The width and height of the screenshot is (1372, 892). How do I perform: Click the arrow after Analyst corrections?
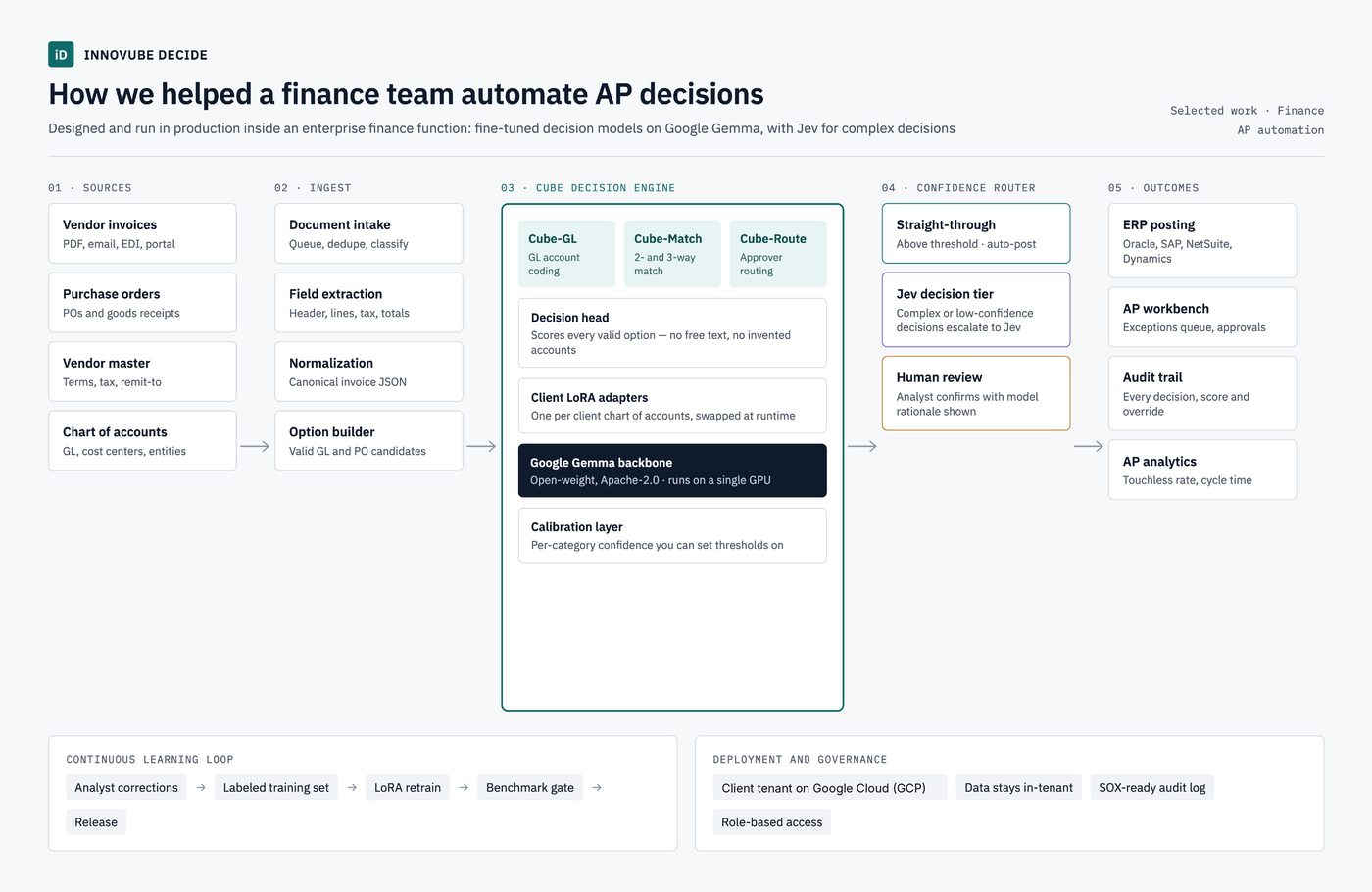pos(201,787)
